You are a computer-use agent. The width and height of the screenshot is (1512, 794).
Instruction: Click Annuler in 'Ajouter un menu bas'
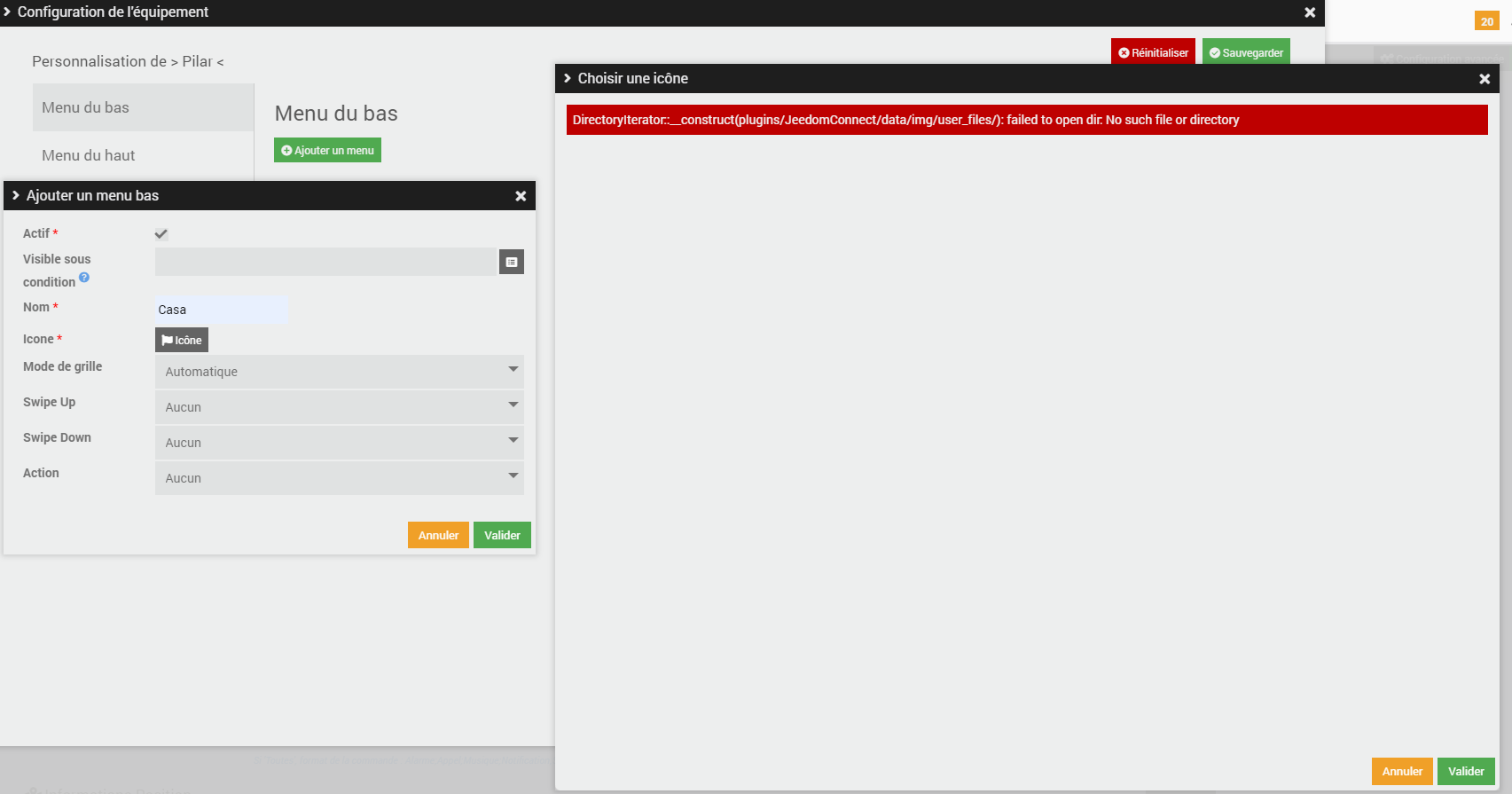coord(438,535)
